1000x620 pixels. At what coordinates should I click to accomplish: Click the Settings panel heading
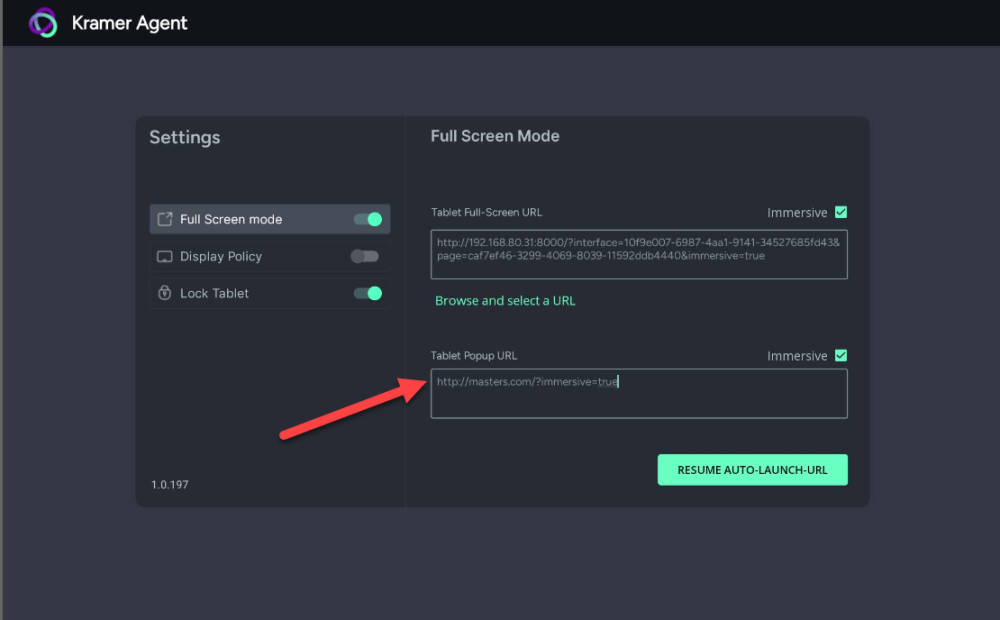tap(185, 138)
